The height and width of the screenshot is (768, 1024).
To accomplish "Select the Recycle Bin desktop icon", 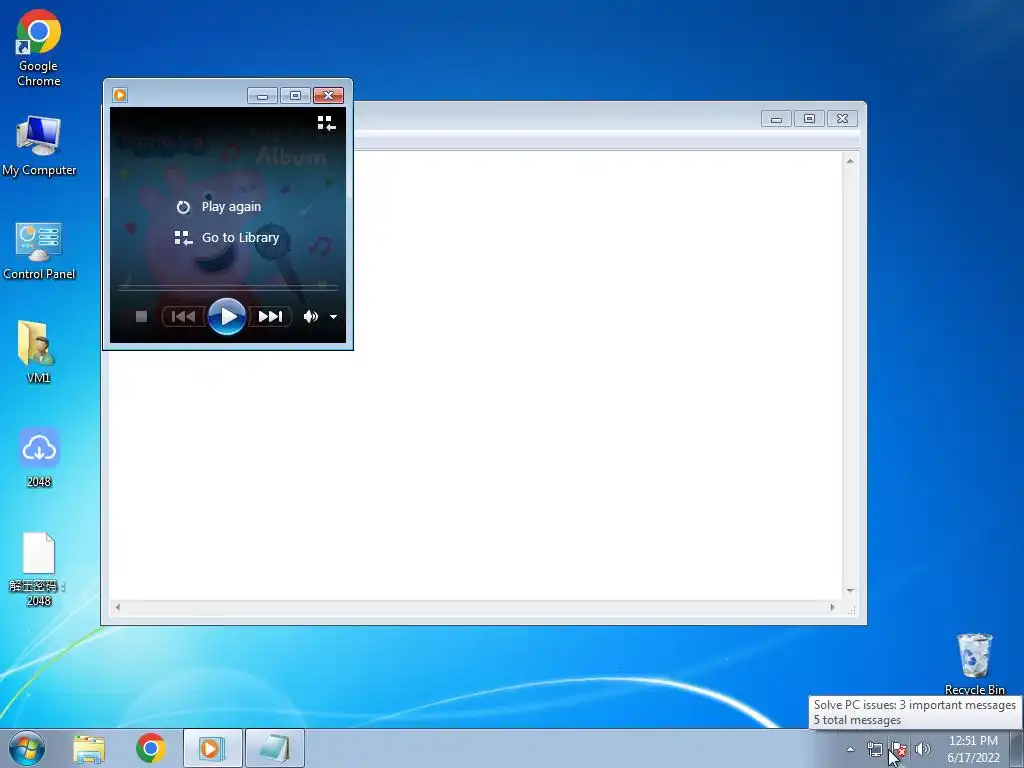I will (x=974, y=664).
